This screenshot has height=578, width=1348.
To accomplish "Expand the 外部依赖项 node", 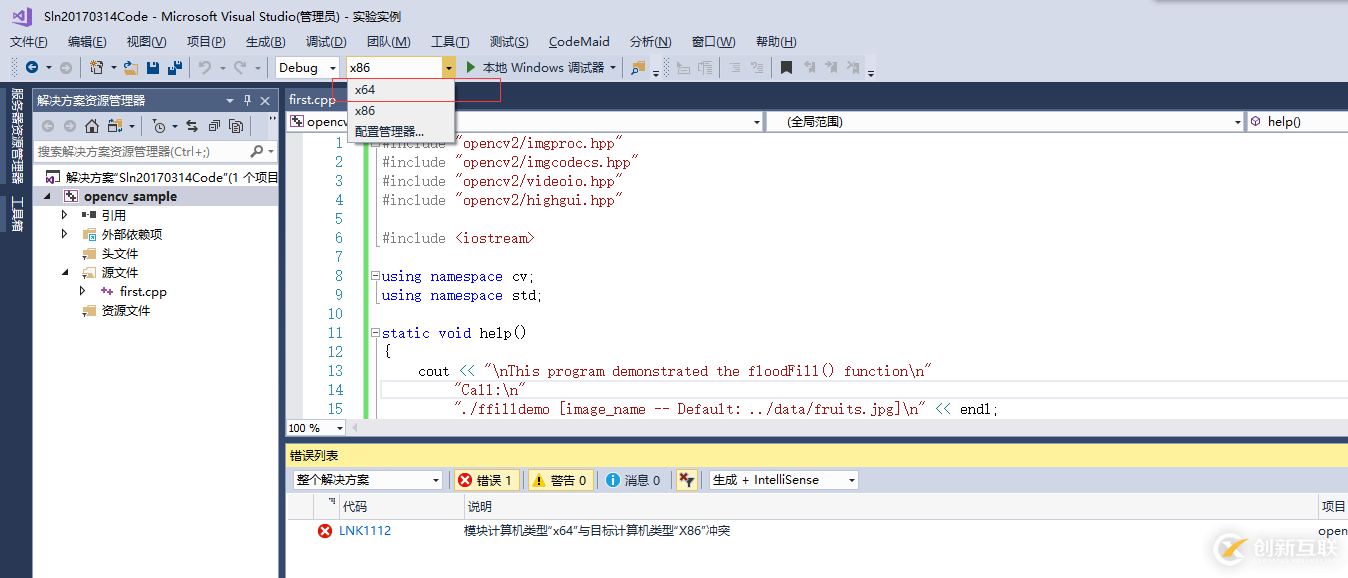I will pos(65,234).
